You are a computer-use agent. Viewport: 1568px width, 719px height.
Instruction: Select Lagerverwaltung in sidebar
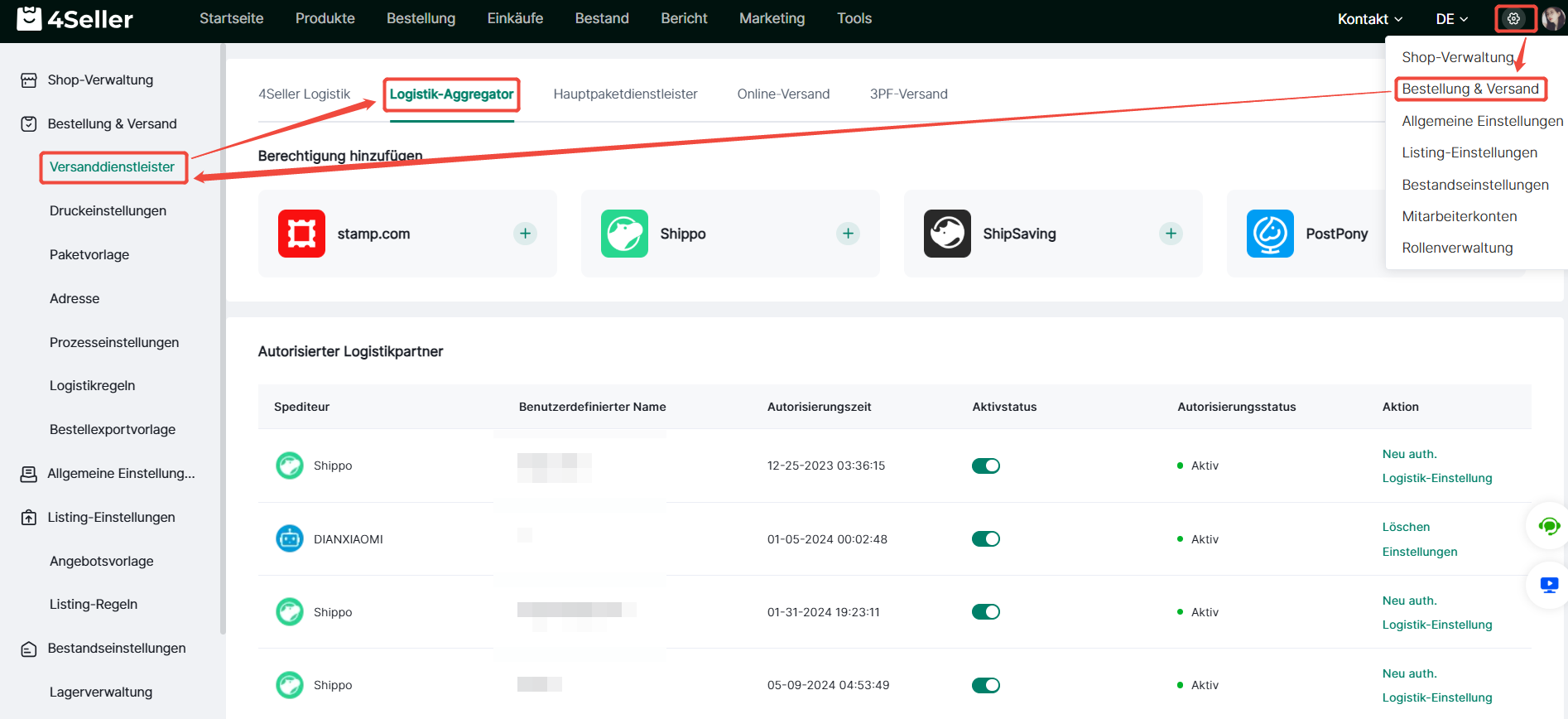[101, 692]
